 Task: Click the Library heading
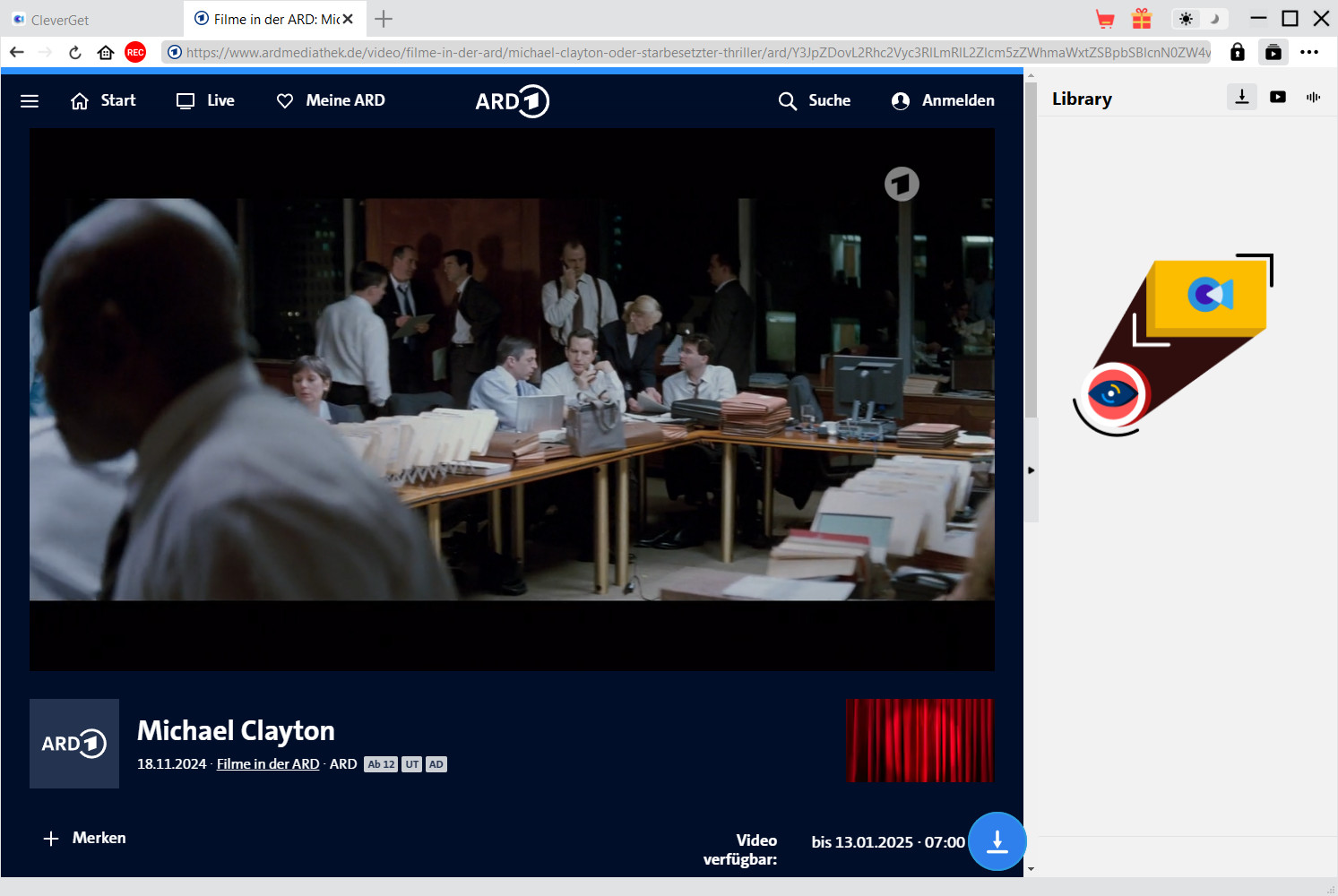1082,99
